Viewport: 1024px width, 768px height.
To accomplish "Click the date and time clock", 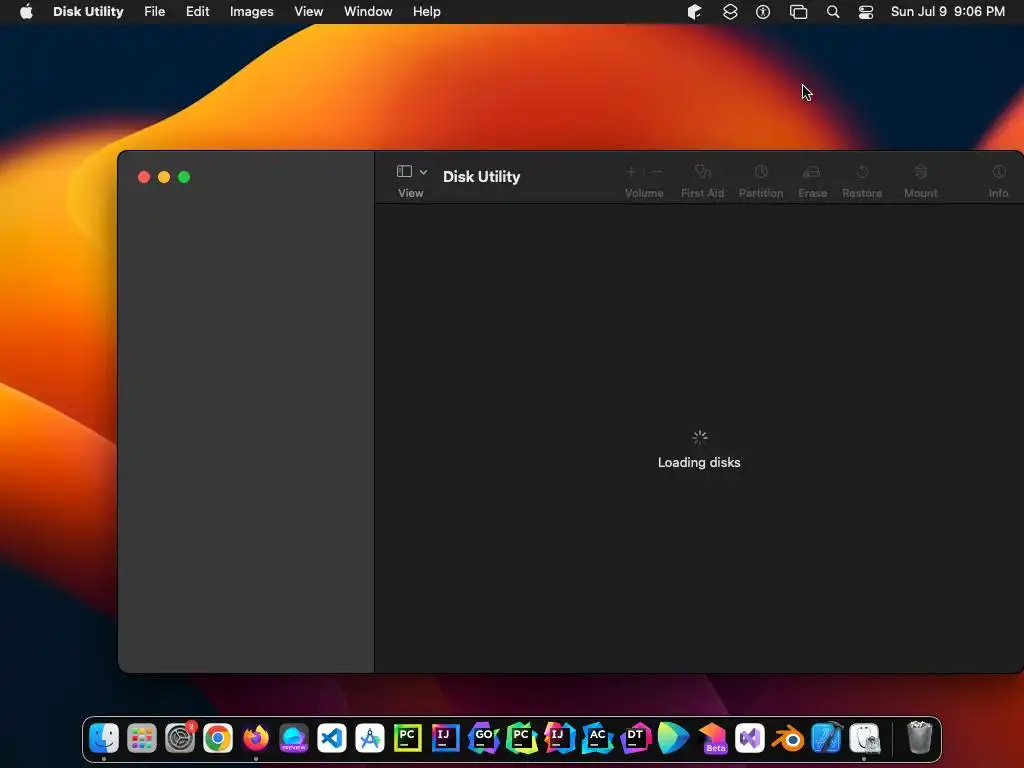I will pyautogui.click(x=948, y=12).
